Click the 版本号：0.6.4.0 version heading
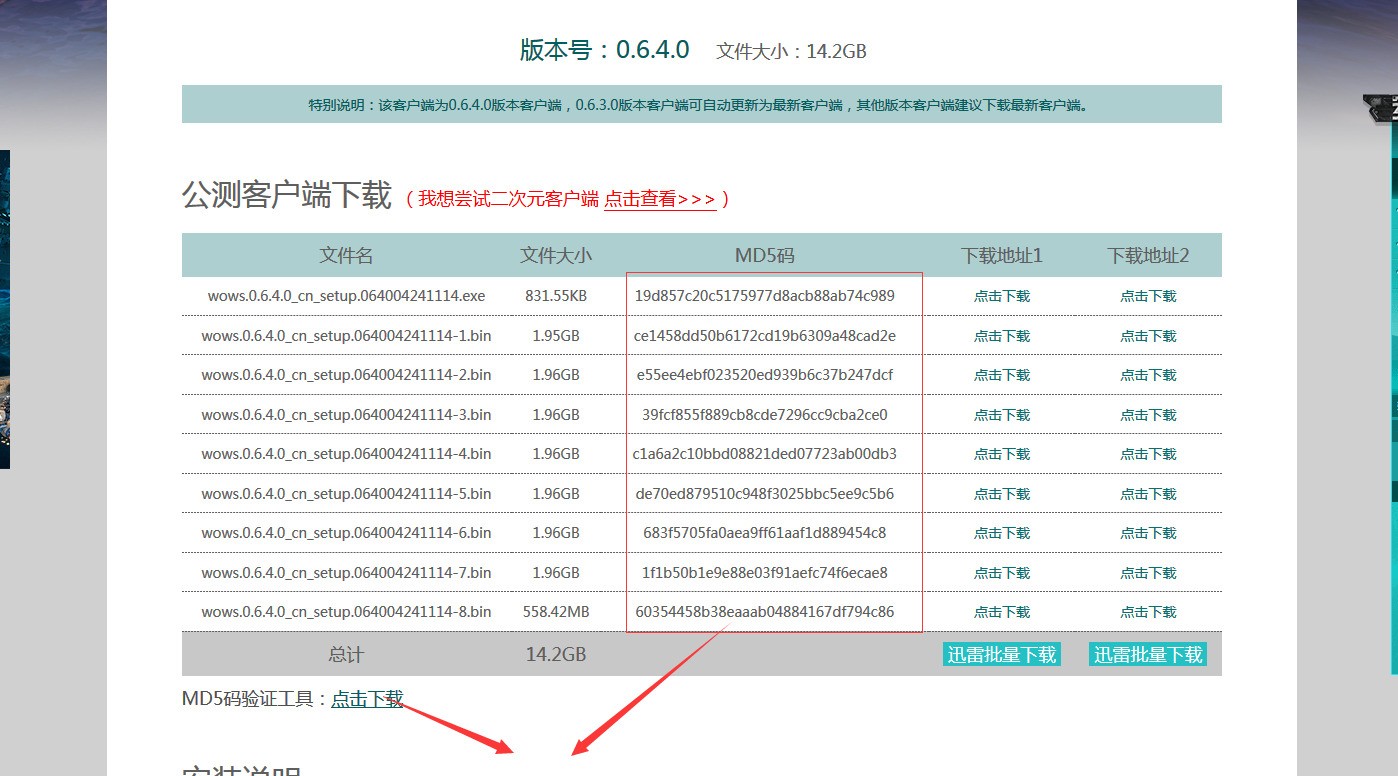1398x776 pixels. point(604,50)
